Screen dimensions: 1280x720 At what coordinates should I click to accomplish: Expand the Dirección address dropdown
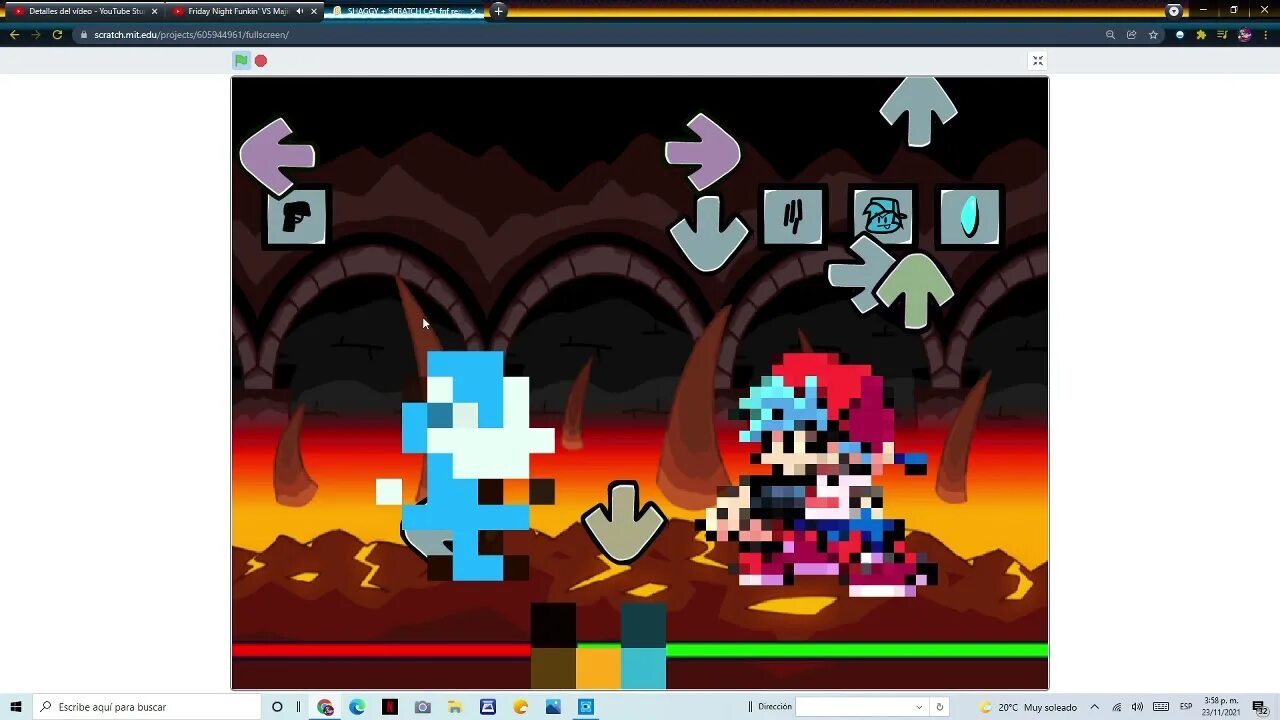pos(919,707)
